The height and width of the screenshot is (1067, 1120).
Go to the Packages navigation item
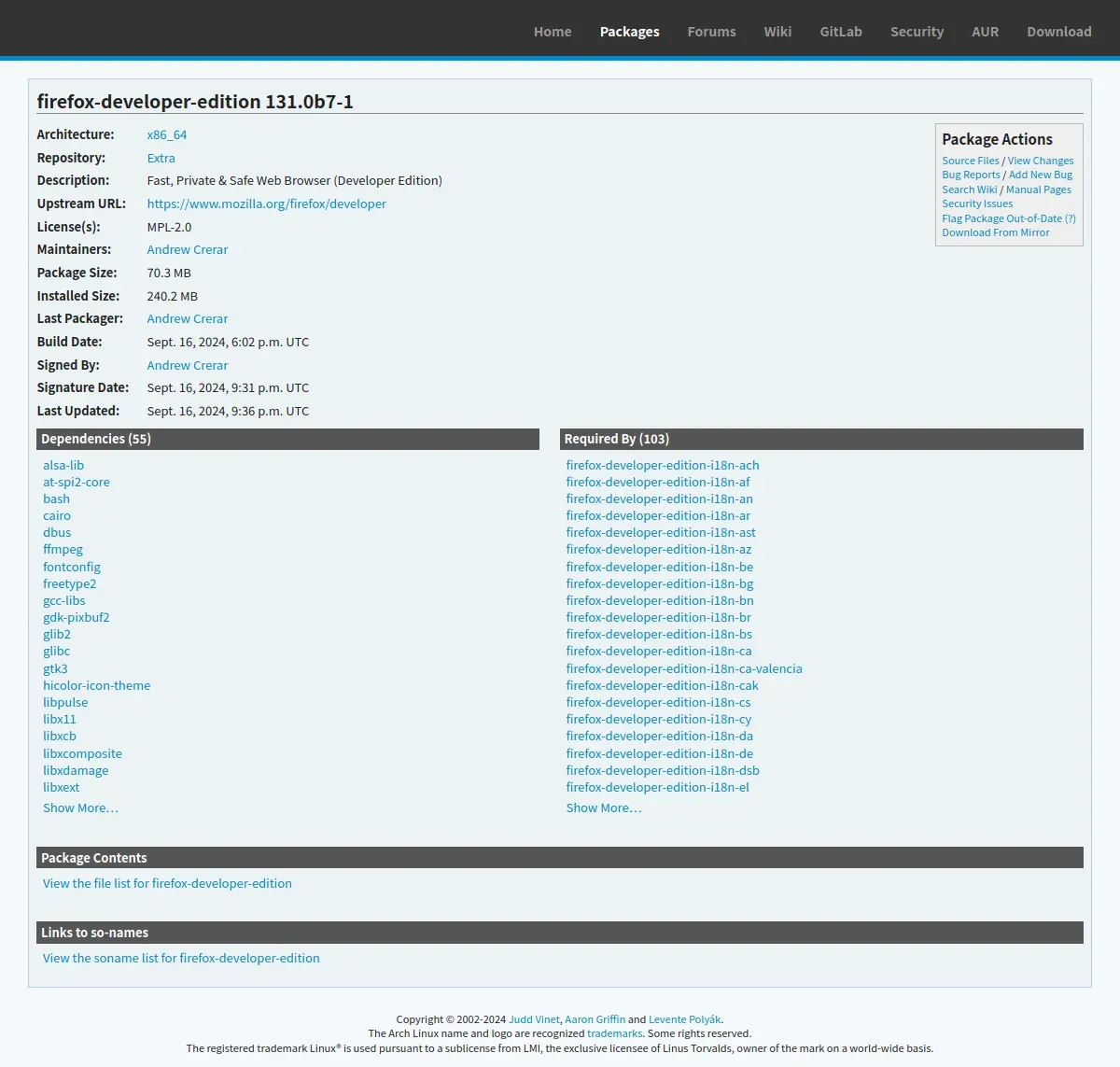[x=630, y=32]
